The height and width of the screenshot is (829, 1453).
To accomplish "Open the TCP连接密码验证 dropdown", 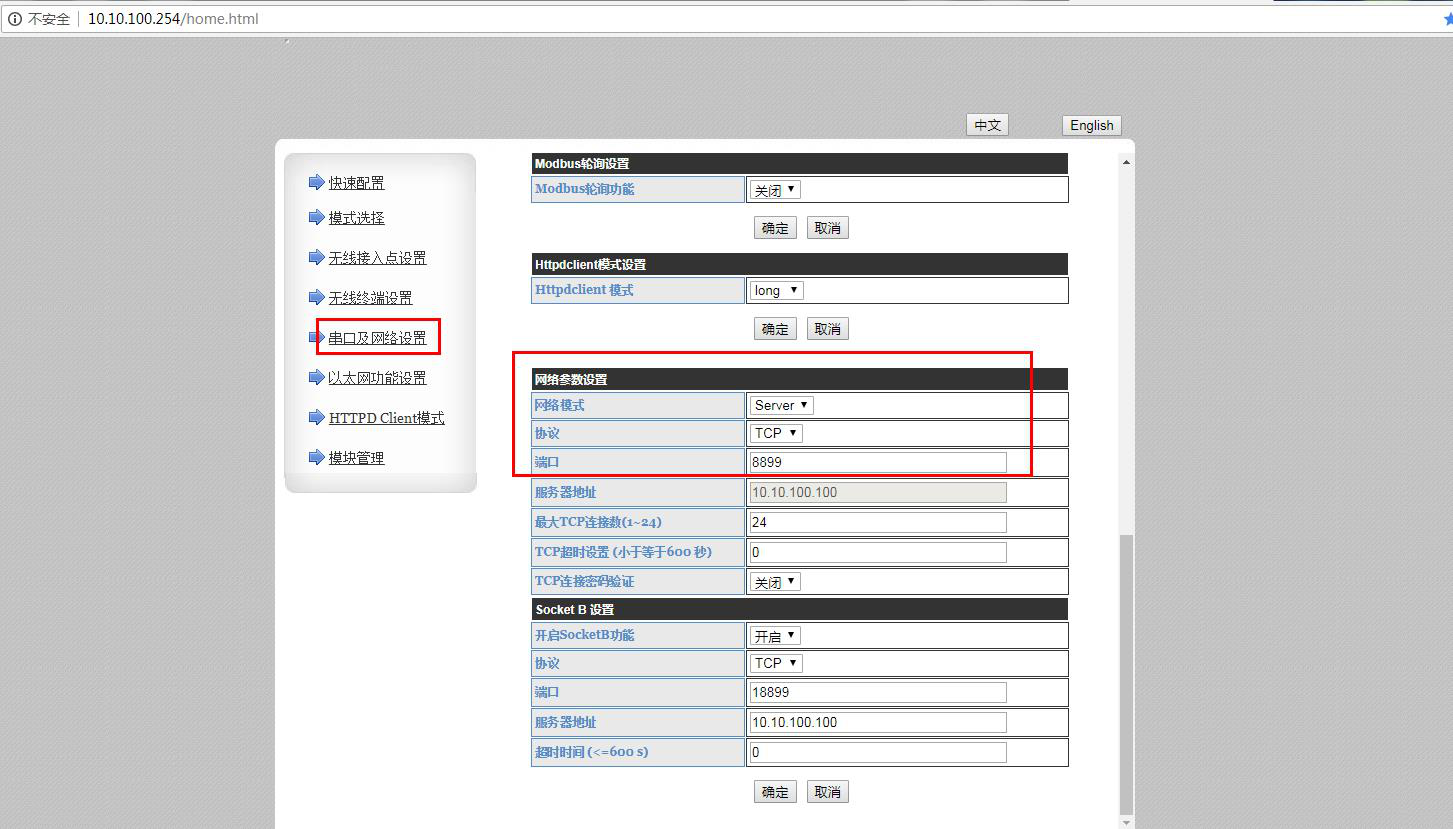I will click(776, 582).
